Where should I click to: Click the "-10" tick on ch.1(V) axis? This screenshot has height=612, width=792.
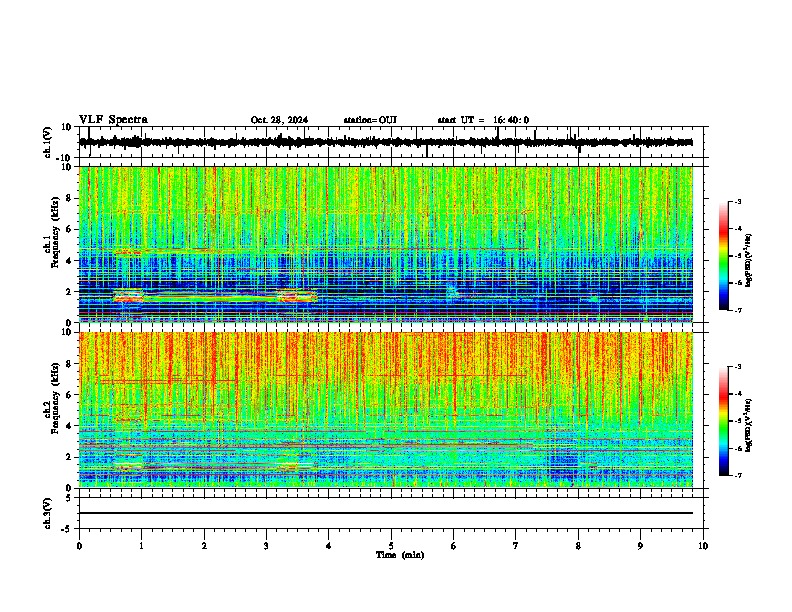point(65,158)
